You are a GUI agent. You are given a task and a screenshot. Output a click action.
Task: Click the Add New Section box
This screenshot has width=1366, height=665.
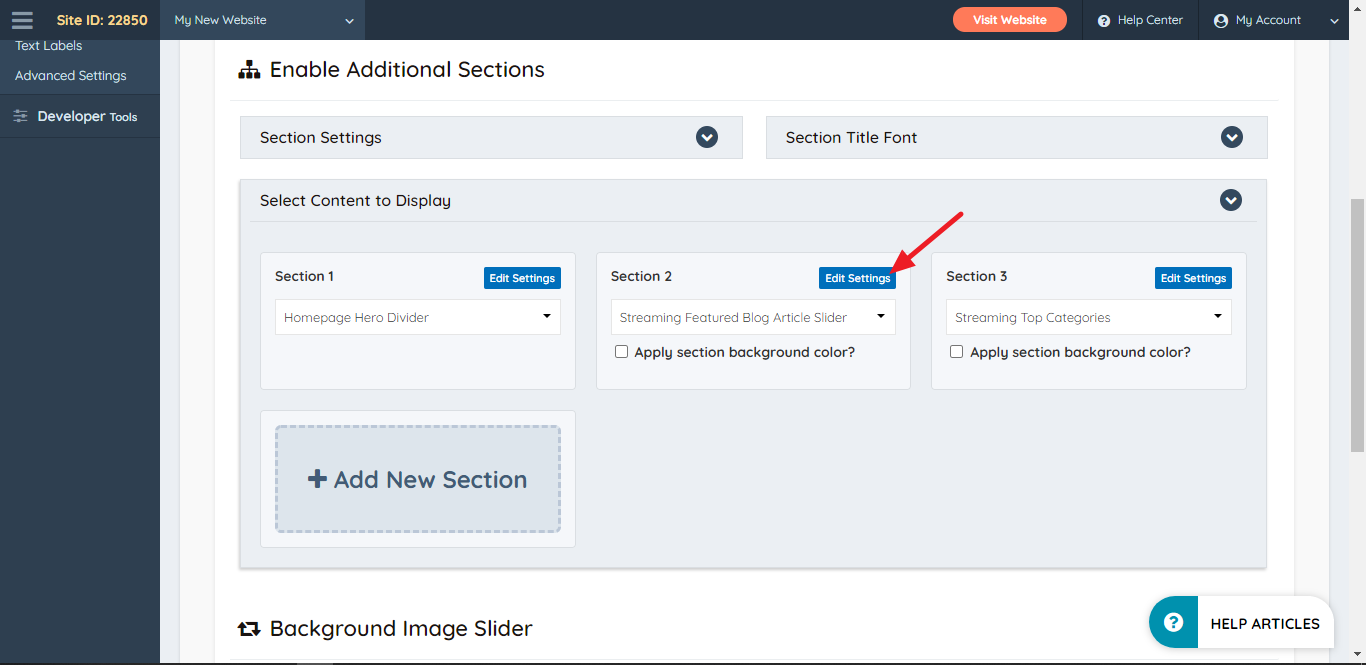tap(418, 479)
